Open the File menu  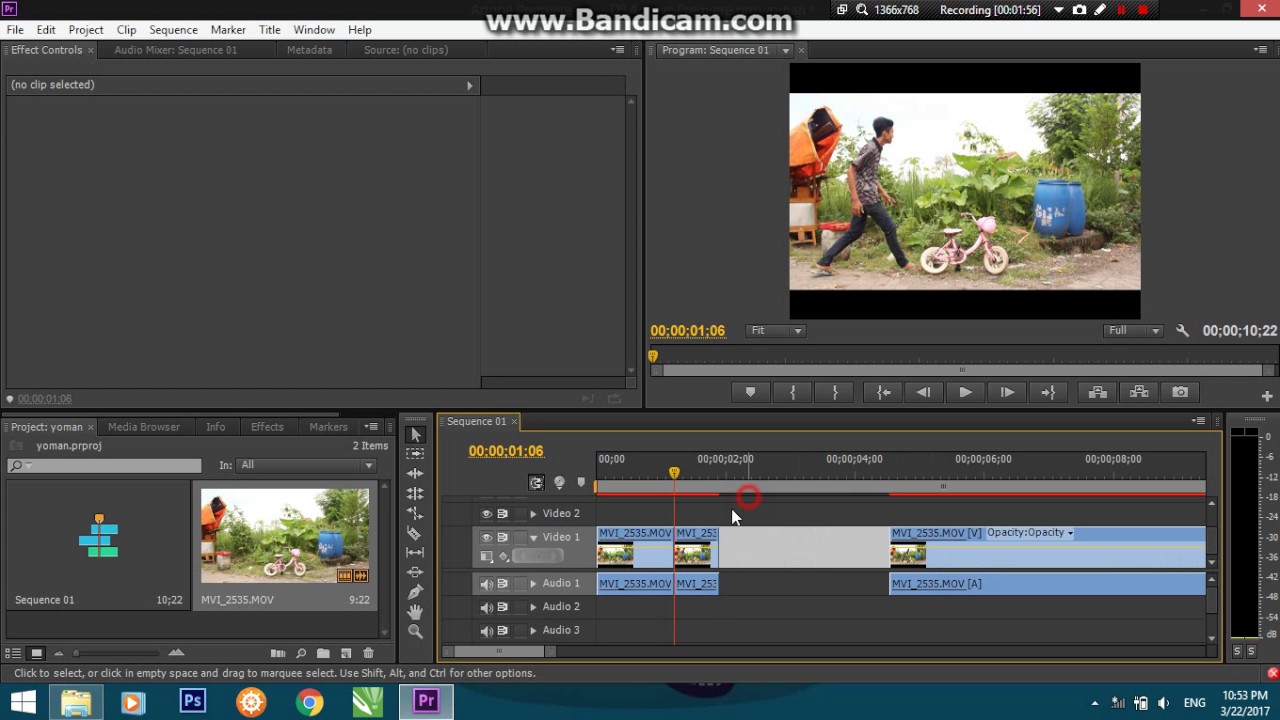point(15,30)
